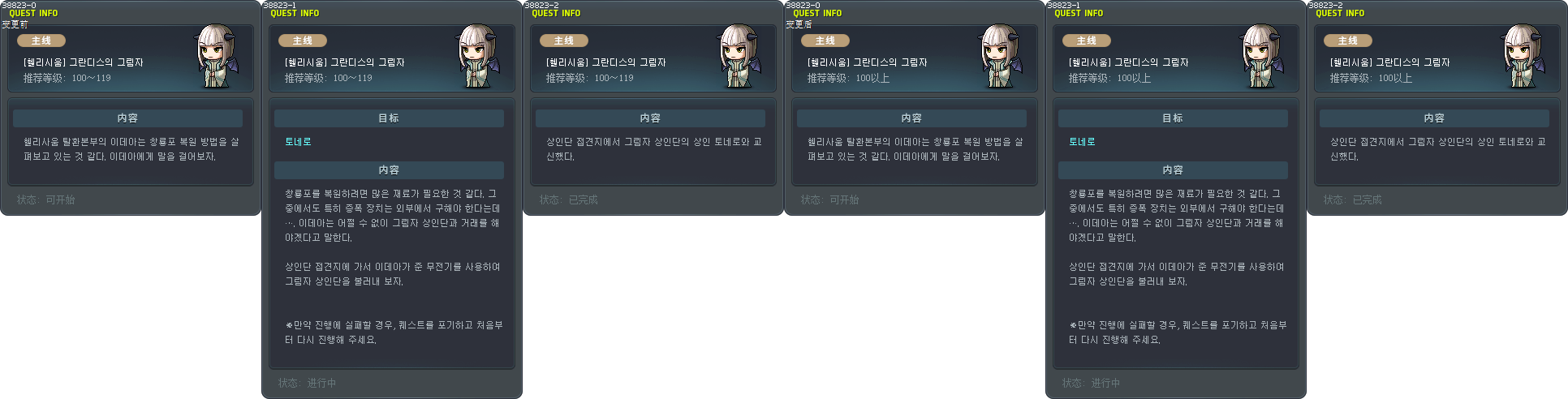Click the quest name in the 变更前 panel
The height and width of the screenshot is (399, 1568).
pos(83,62)
